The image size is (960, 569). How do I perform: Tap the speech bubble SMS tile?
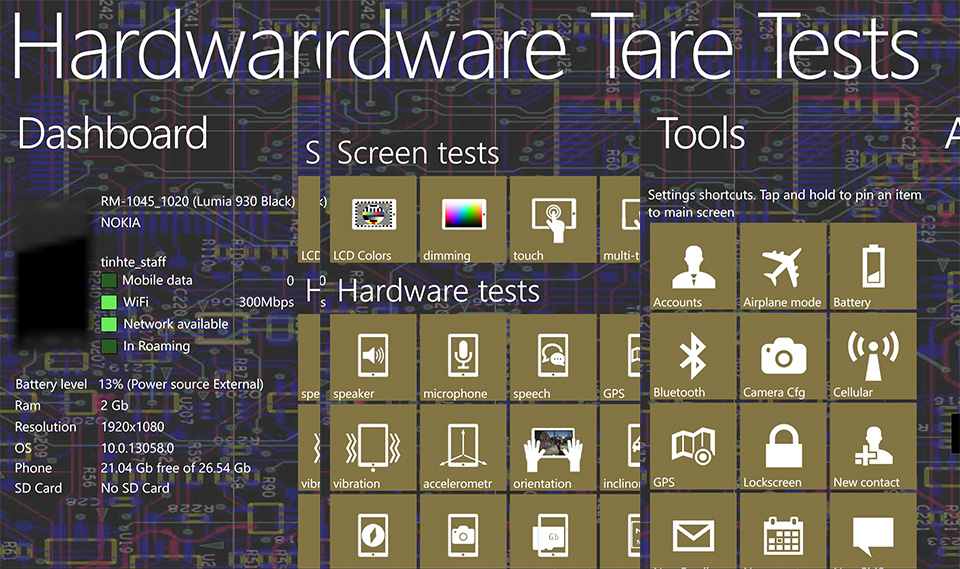click(x=873, y=532)
